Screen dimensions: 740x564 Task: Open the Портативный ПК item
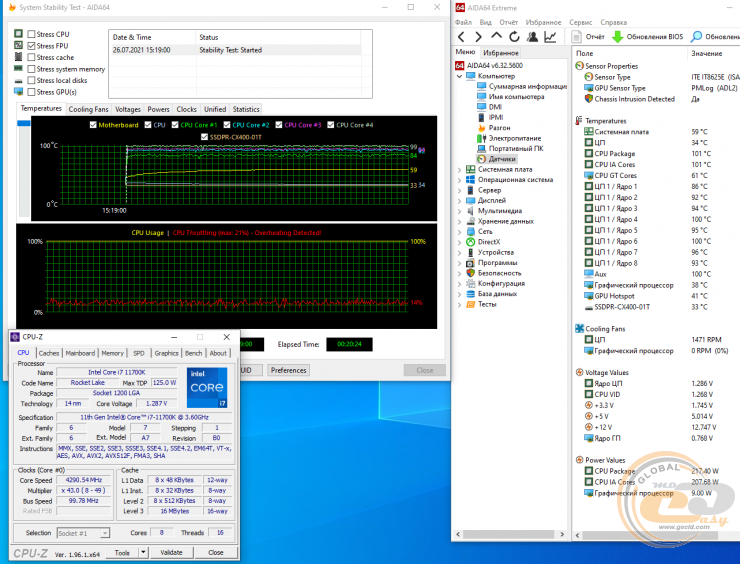click(x=516, y=149)
